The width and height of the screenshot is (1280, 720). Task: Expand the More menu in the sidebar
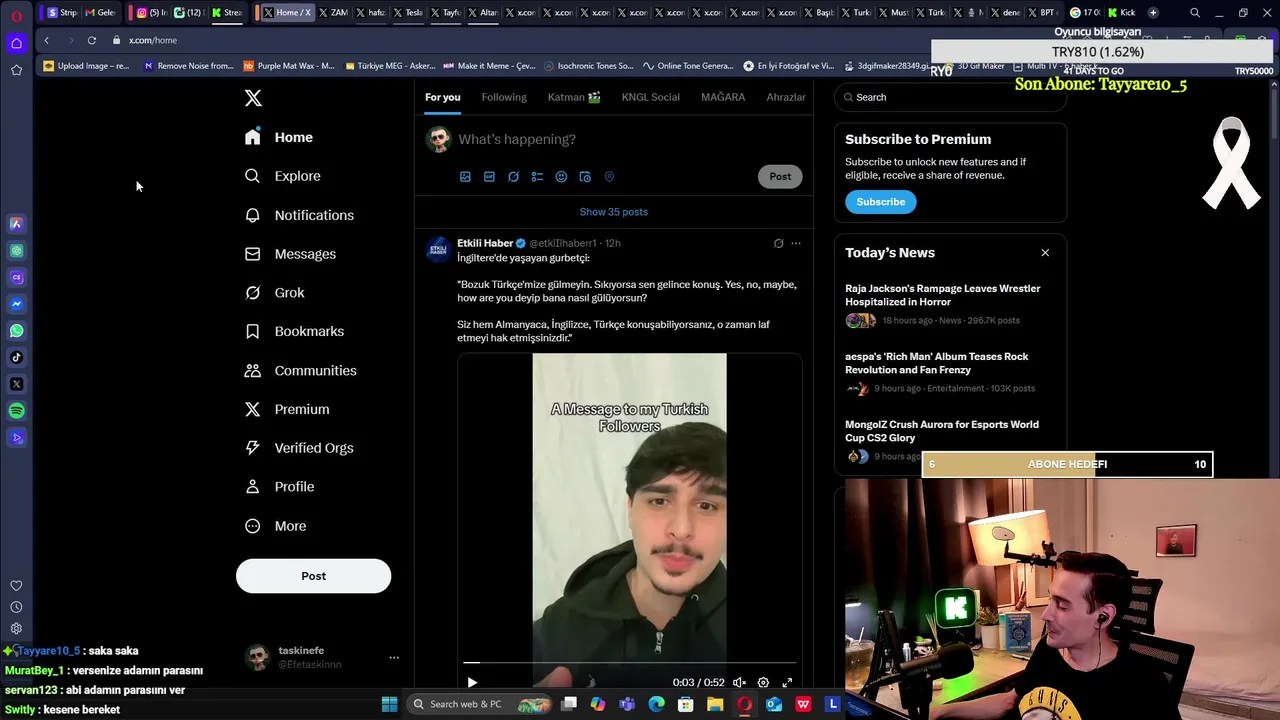tap(276, 526)
